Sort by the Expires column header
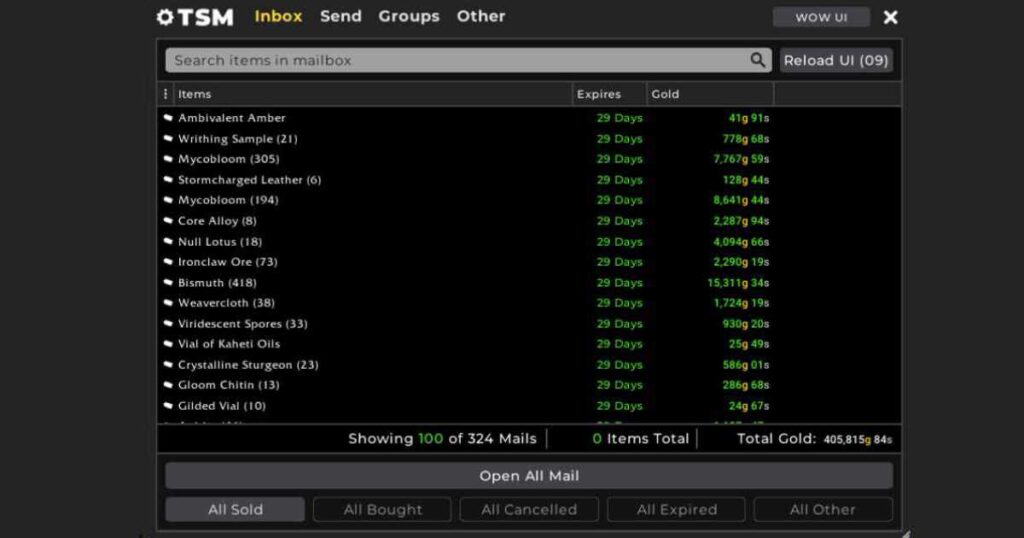 [599, 94]
